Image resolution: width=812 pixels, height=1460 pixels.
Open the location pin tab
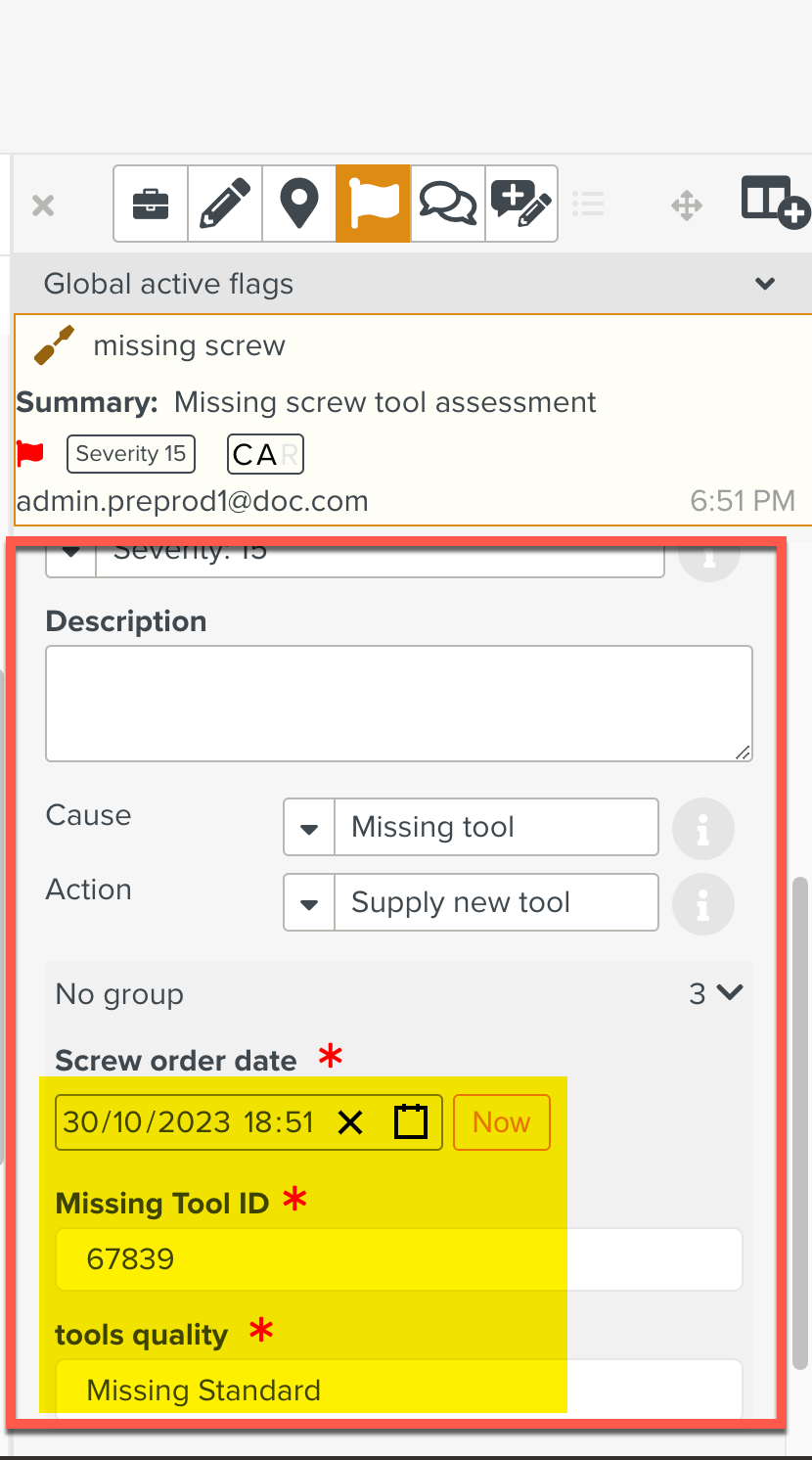tap(299, 204)
